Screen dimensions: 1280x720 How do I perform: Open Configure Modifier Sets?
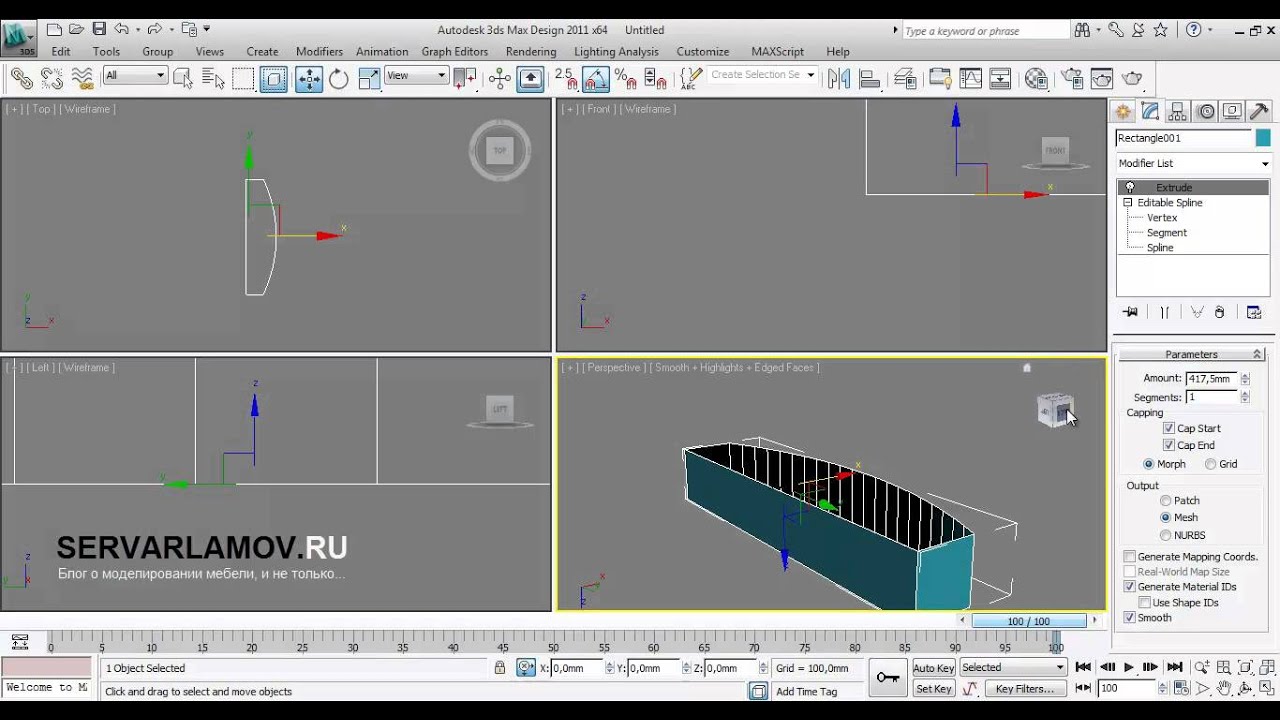tap(1254, 312)
